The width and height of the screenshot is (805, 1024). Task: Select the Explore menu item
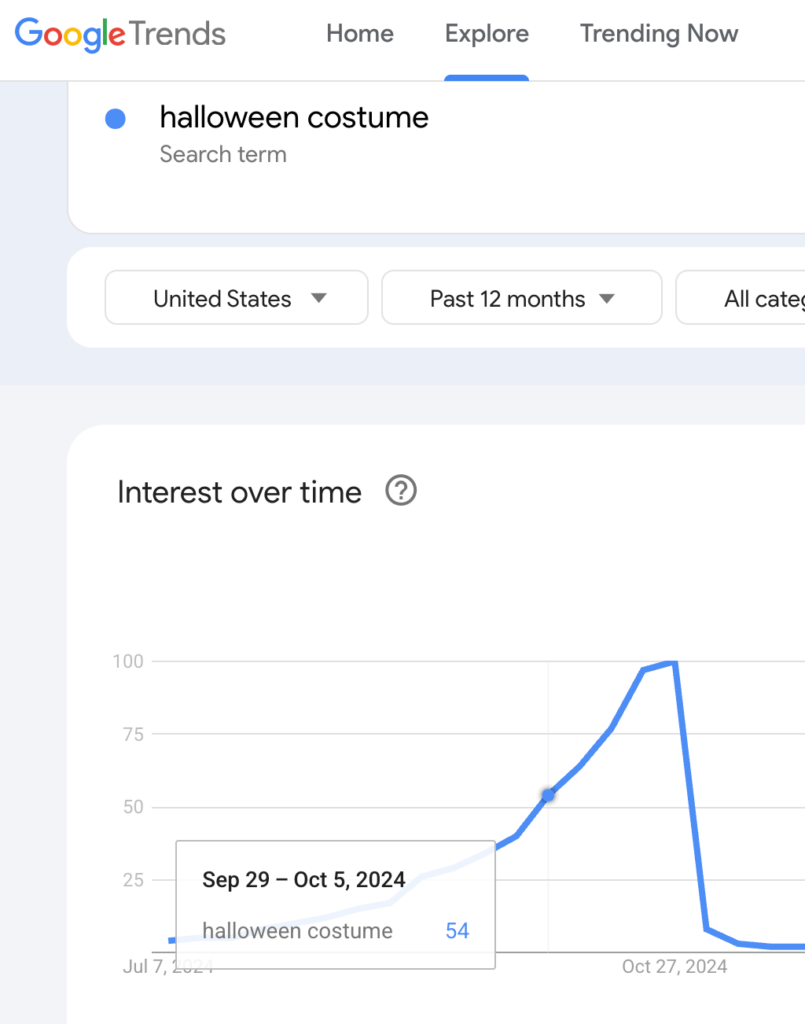click(x=486, y=33)
